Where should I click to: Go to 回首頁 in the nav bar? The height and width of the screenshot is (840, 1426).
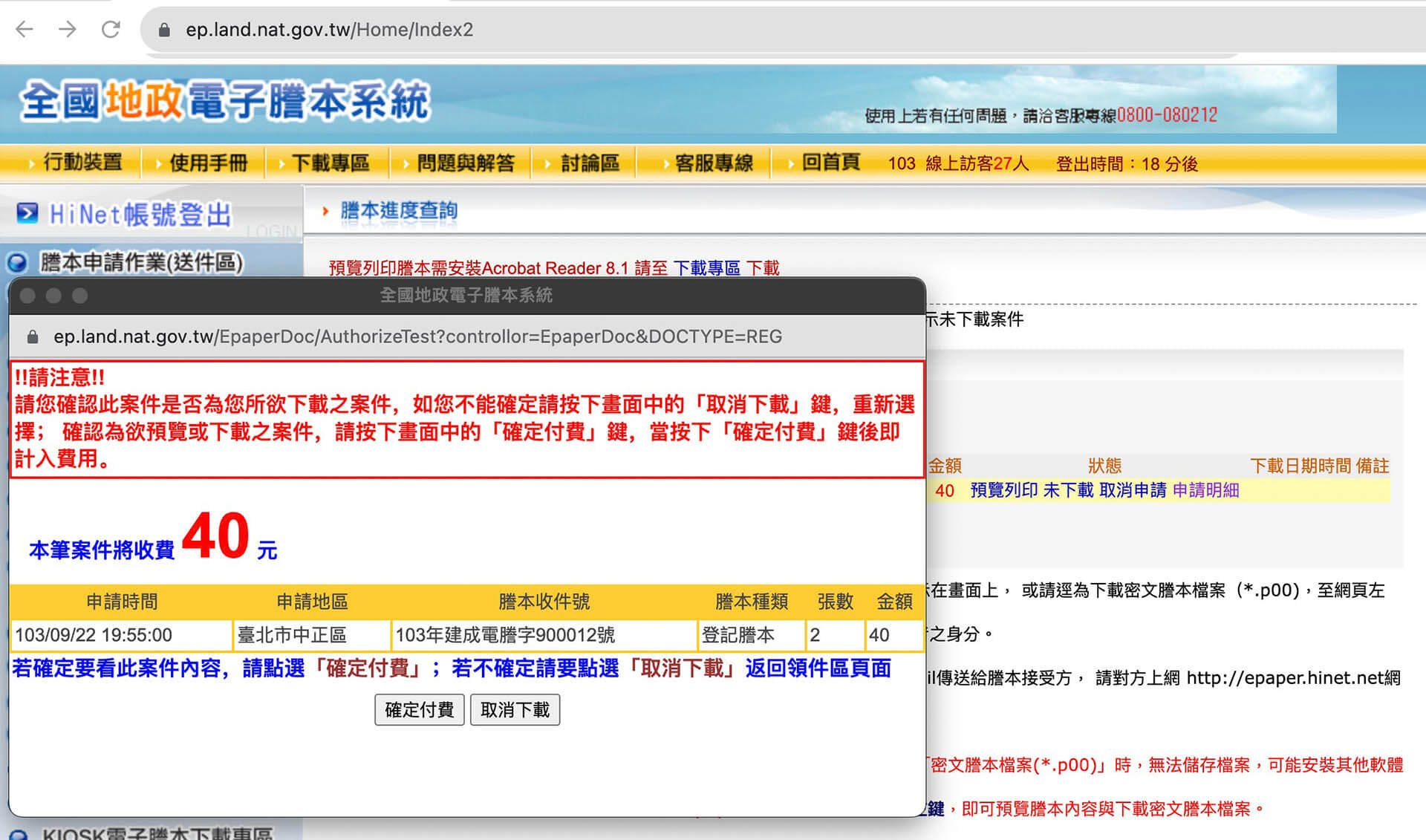tap(830, 162)
